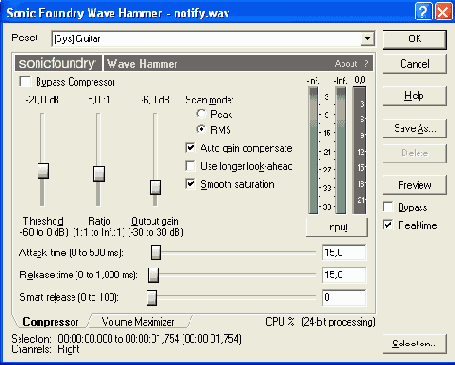Image resolution: width=455 pixels, height=365 pixels.
Task: Click the Release time value field
Action: [x=344, y=275]
